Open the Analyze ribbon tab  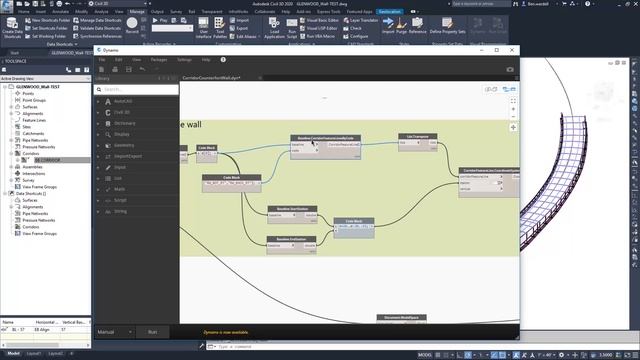[x=101, y=11]
